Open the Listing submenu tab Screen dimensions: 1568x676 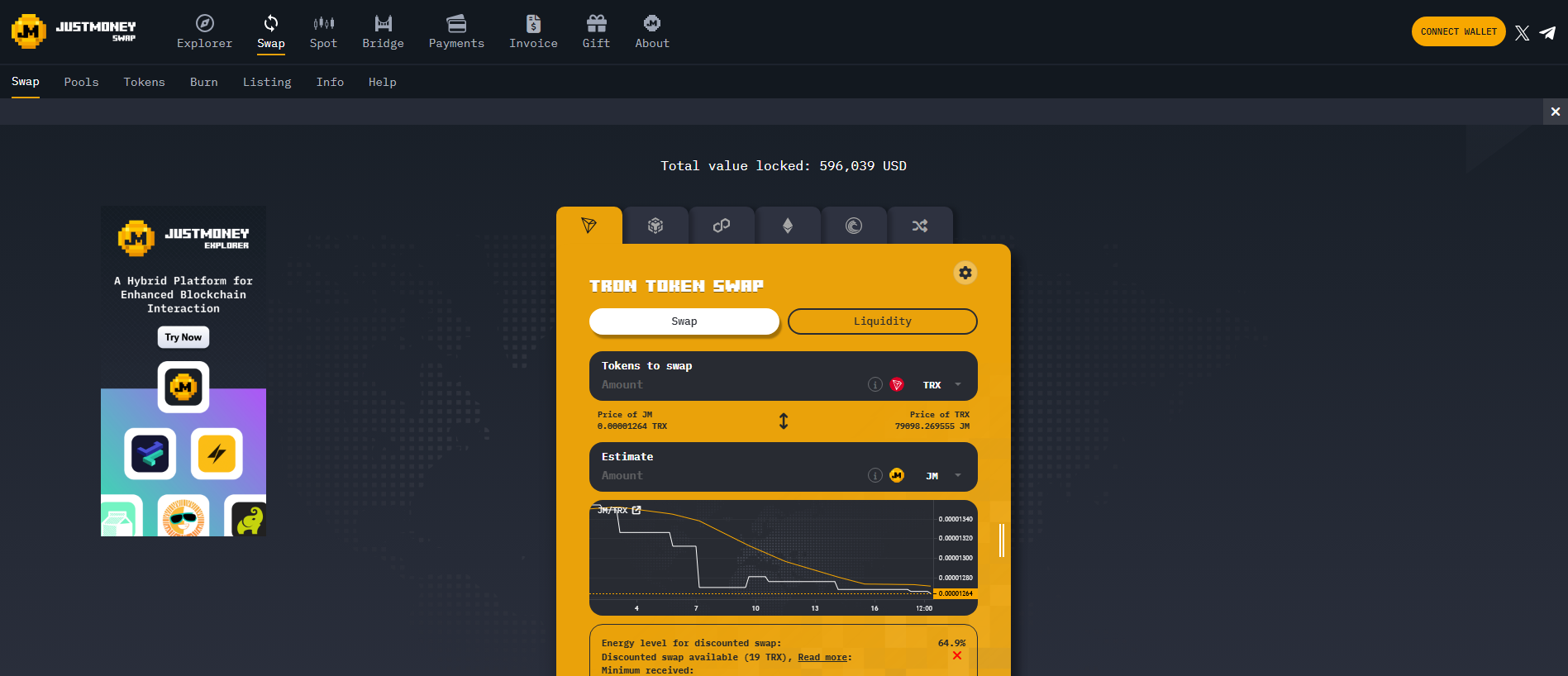(267, 82)
